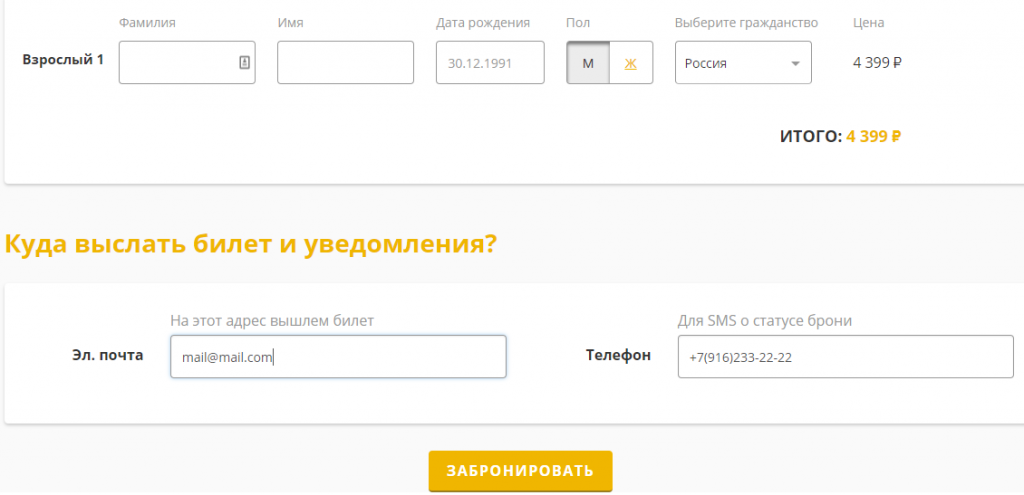The width and height of the screenshot is (1024, 495).
Task: Click the hint Для SMS о статусе брони
Action: click(x=765, y=321)
